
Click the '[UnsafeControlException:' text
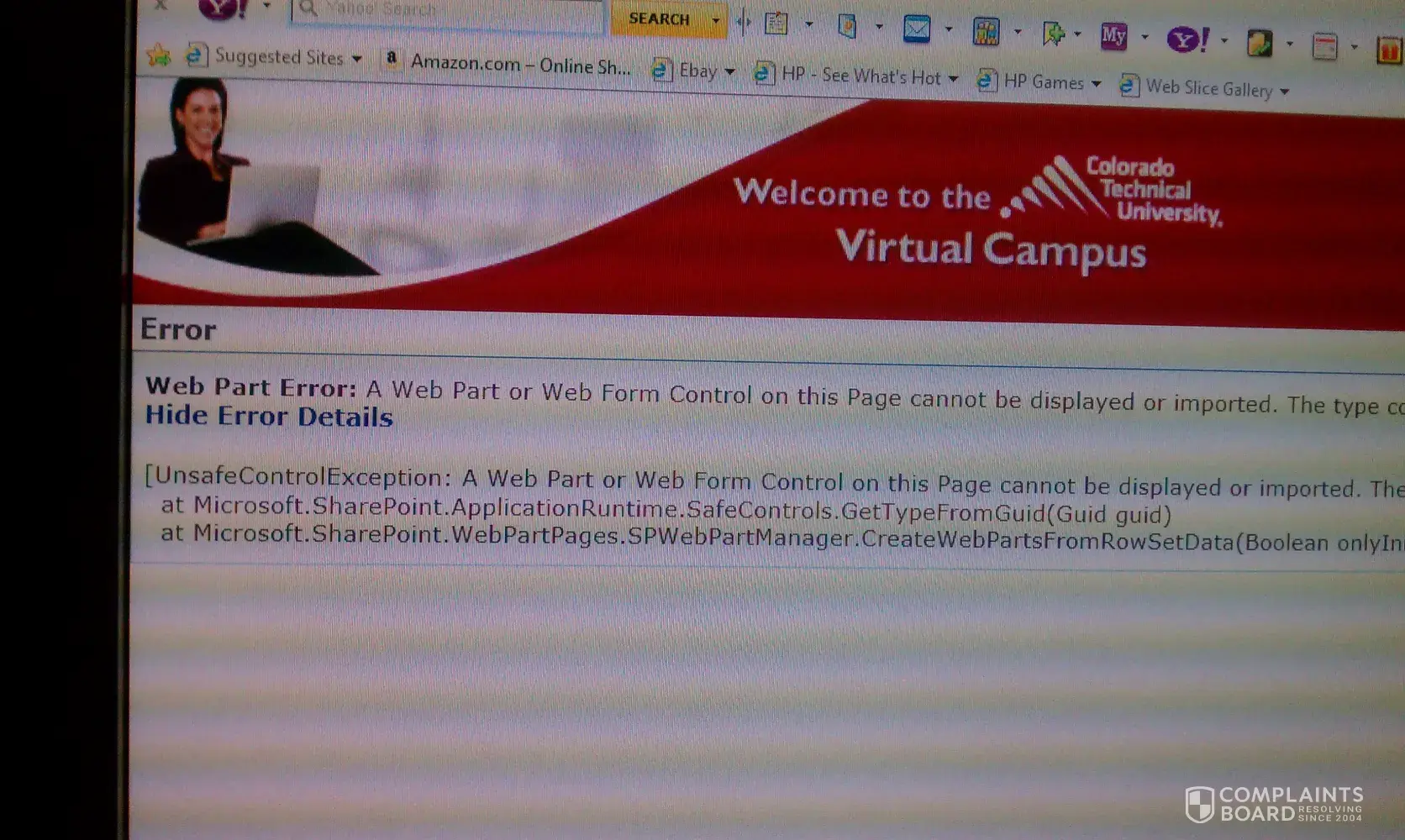pyautogui.click(x=298, y=476)
